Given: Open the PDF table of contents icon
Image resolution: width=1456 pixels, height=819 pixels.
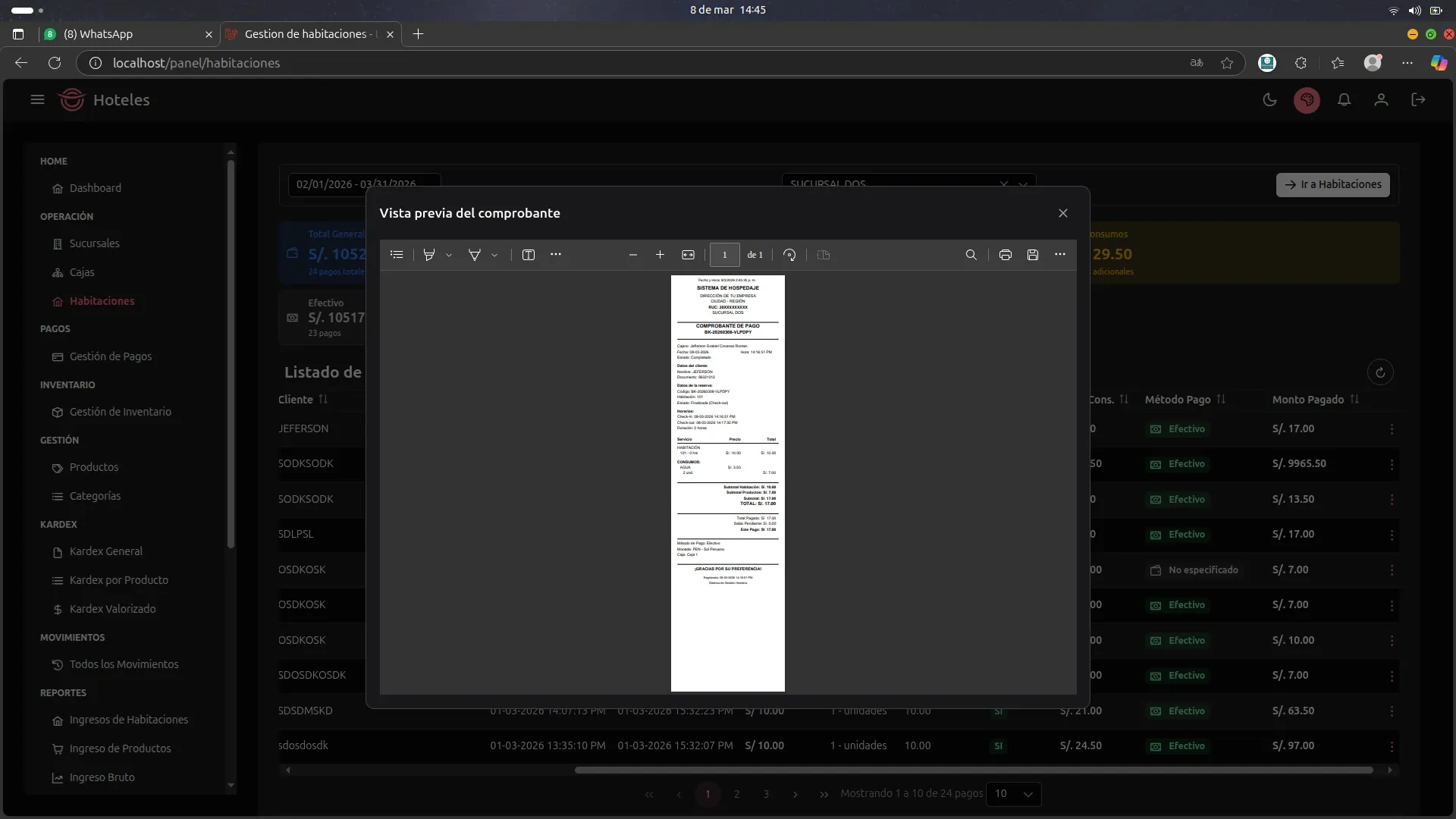Looking at the screenshot, I should (x=397, y=255).
